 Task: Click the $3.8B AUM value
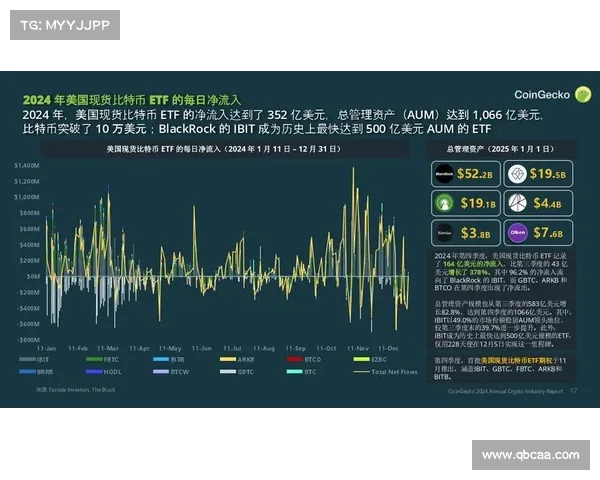coord(475,233)
